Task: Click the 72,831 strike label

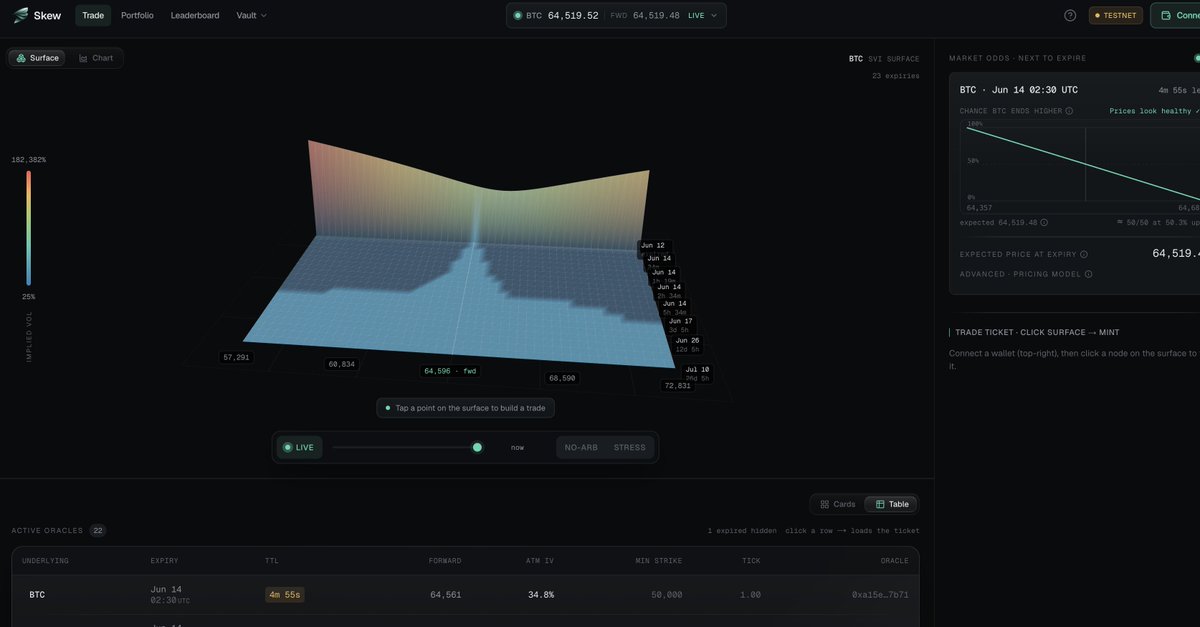Action: pos(677,385)
